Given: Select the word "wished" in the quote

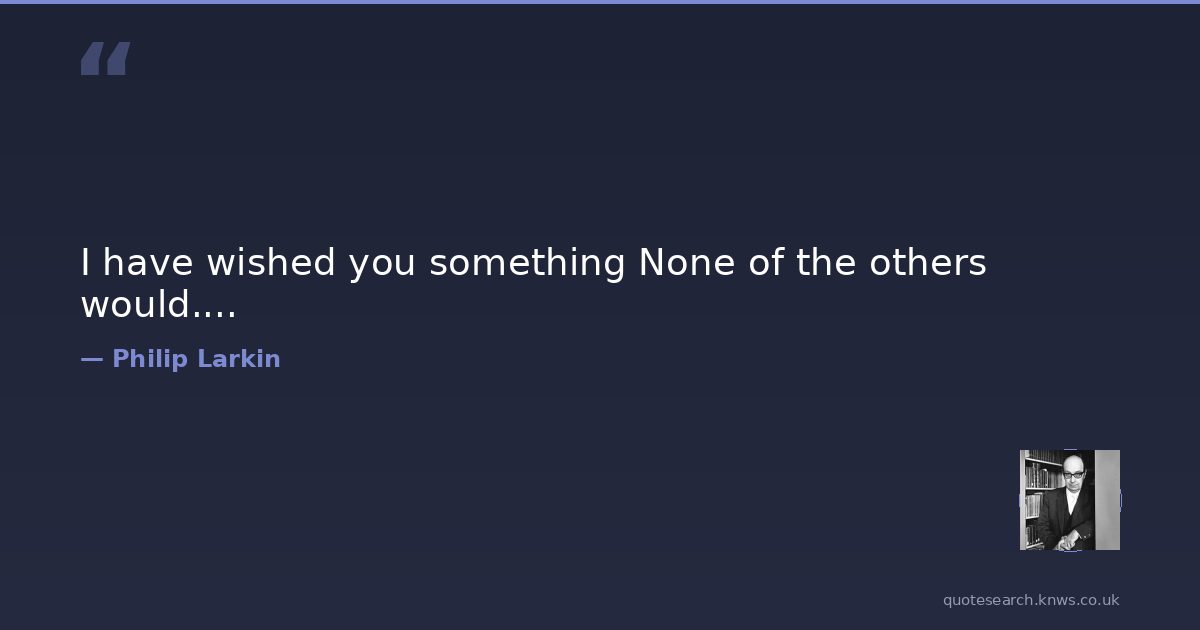Looking at the screenshot, I should point(272,263).
